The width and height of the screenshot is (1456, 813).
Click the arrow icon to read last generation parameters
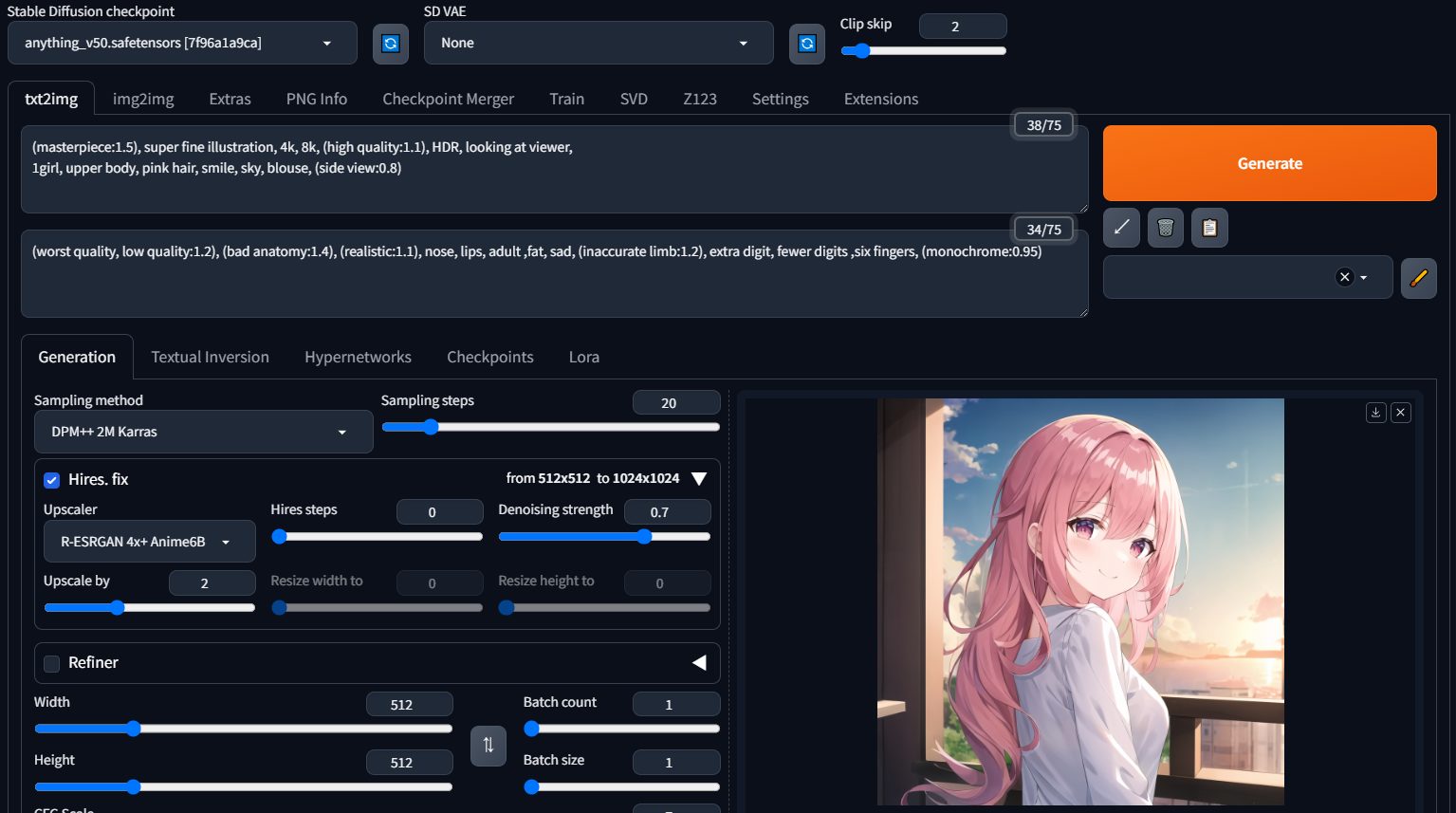coord(1121,228)
